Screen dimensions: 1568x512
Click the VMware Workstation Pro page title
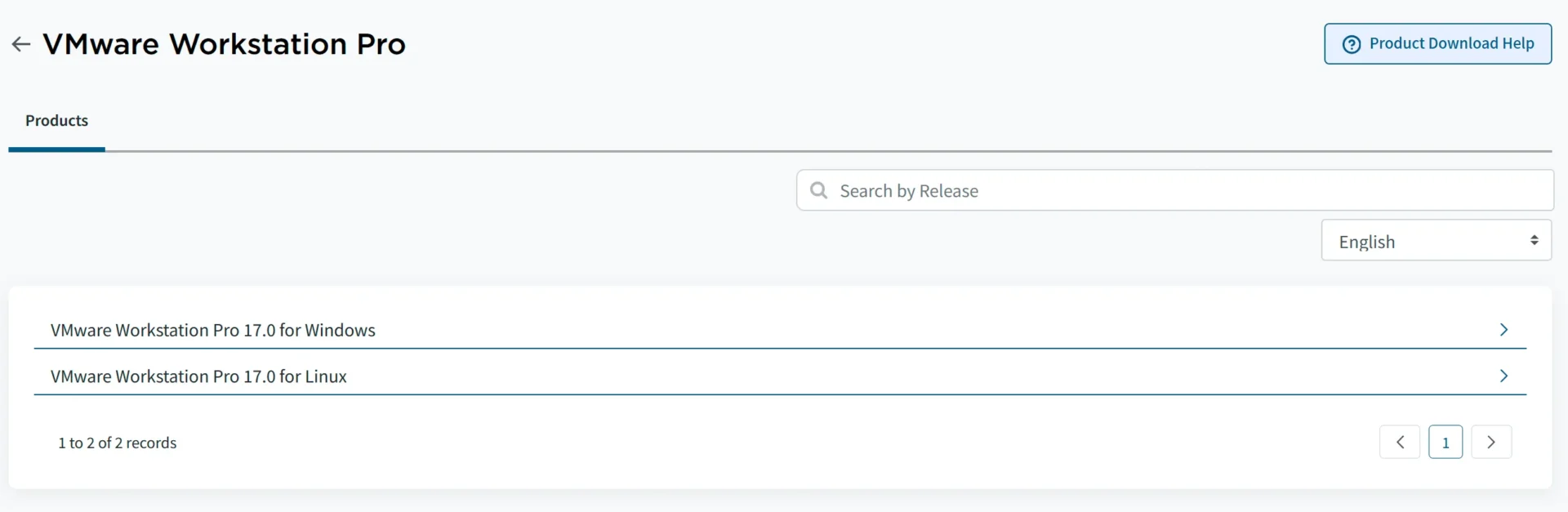coord(224,44)
